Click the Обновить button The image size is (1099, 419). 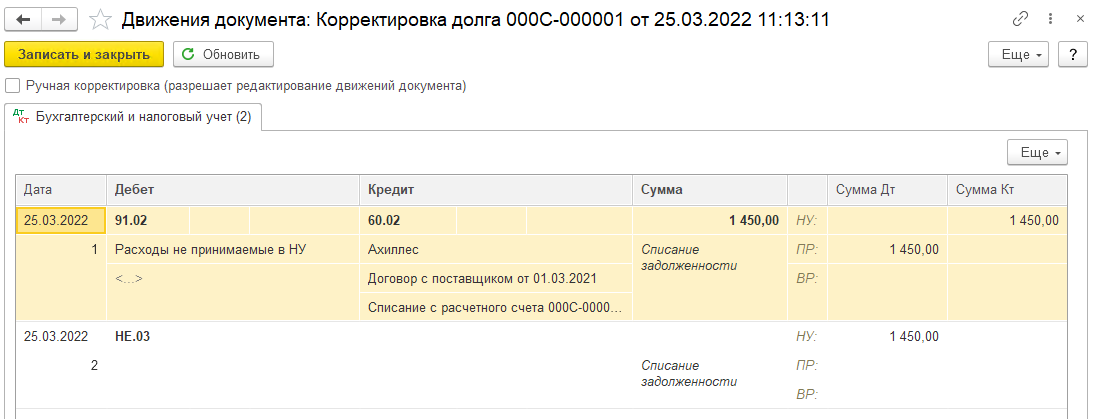[224, 55]
